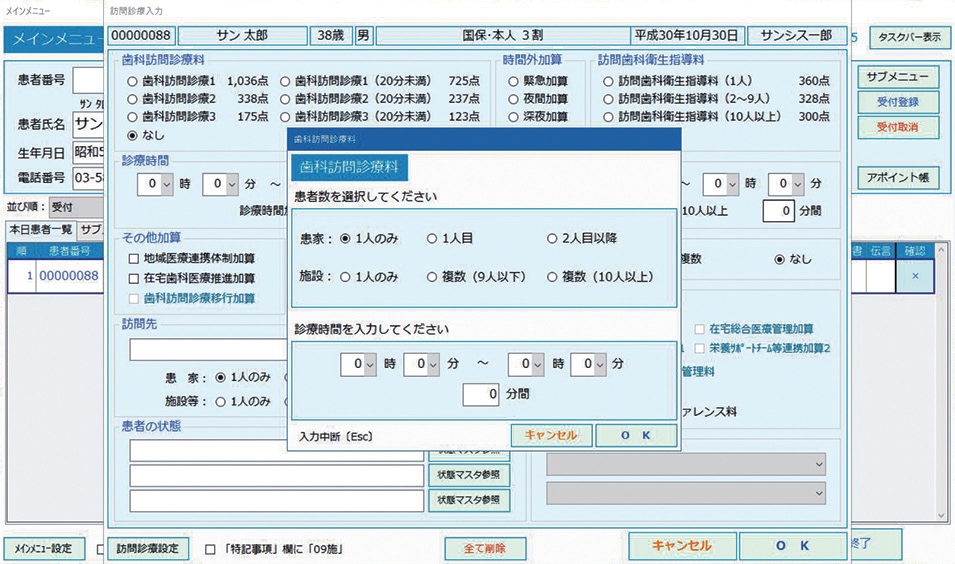The width and height of the screenshot is (955, 564).
Task: Click the × icon in the 確認 column
Action: pyautogui.click(x=915, y=276)
